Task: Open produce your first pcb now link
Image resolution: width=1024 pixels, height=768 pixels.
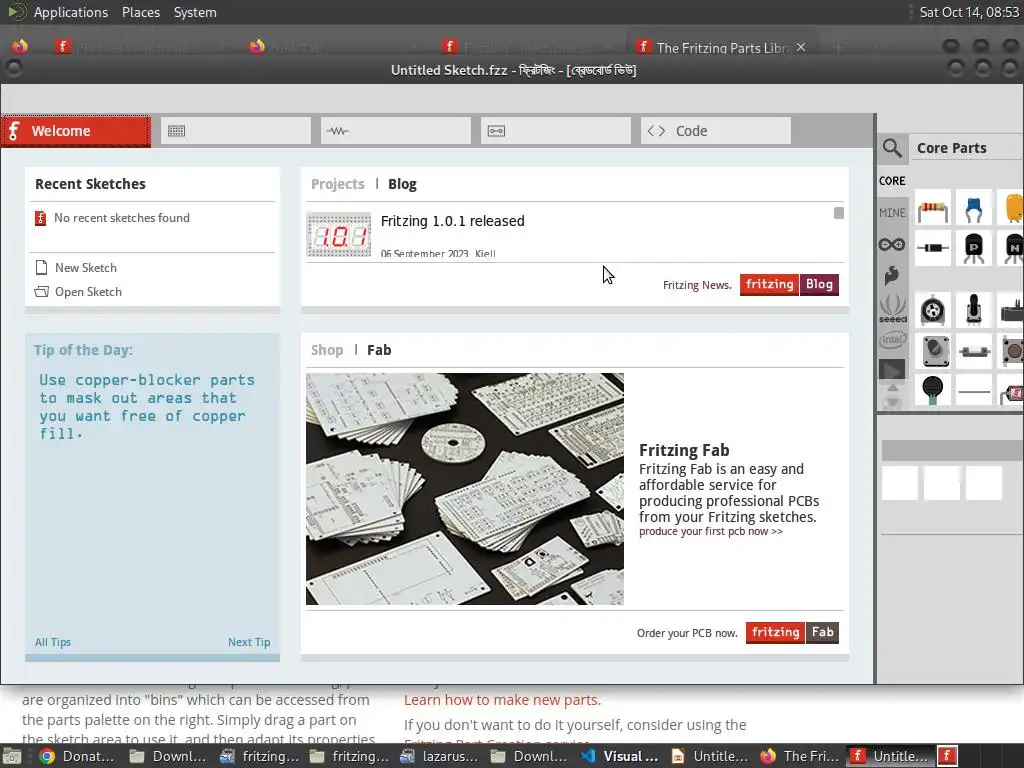Action: click(x=711, y=532)
